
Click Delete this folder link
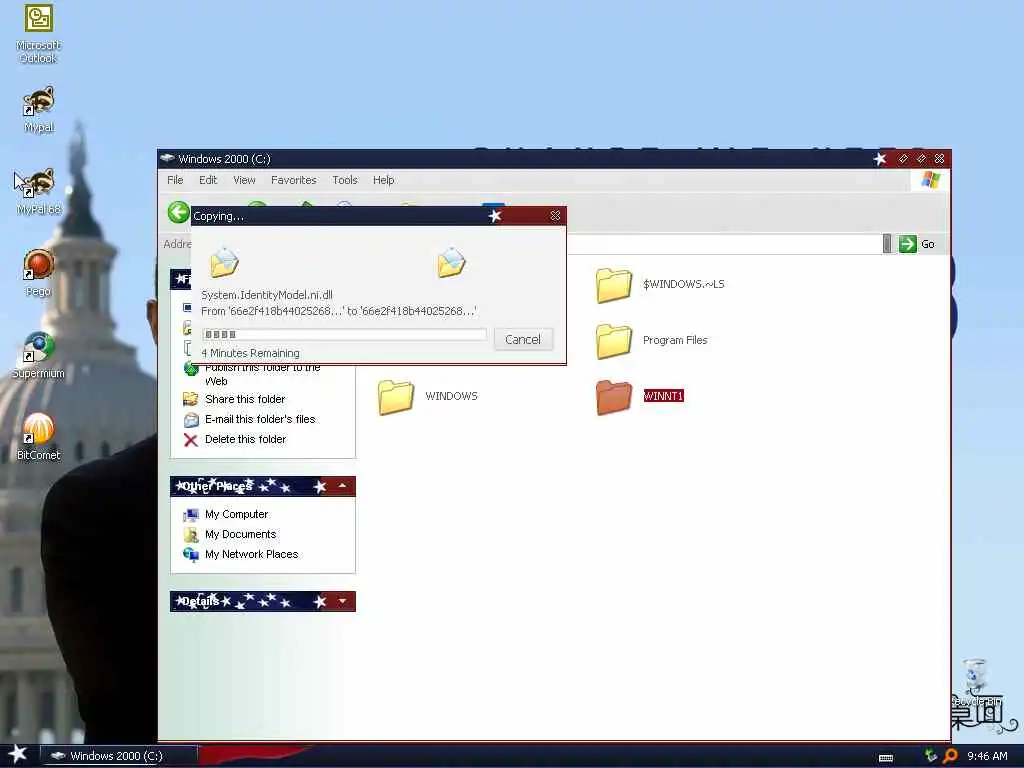click(246, 440)
